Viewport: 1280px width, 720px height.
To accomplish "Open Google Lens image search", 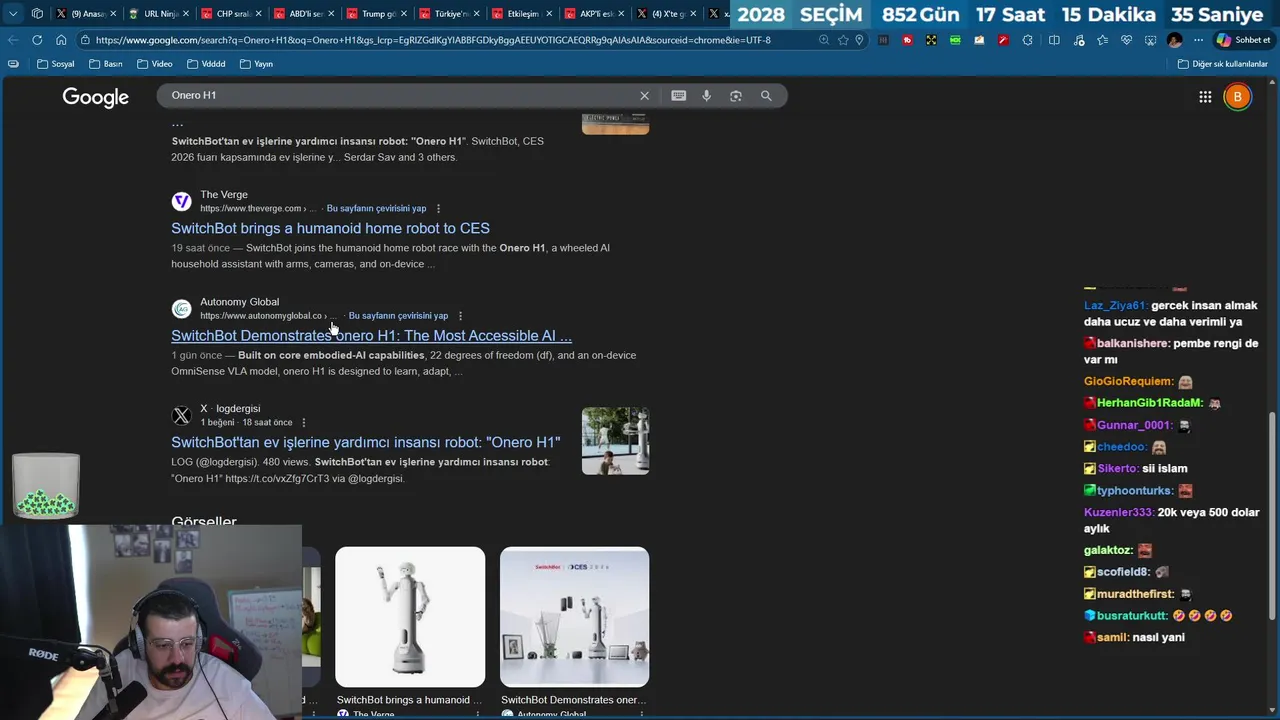I will (736, 96).
